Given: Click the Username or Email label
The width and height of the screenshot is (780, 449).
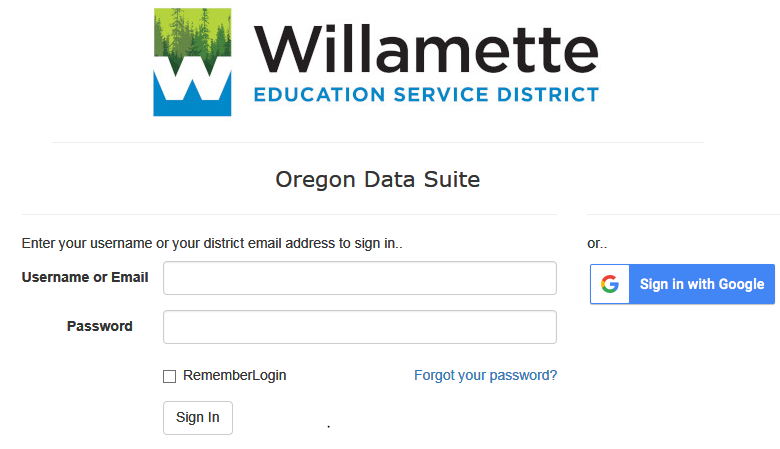Looking at the screenshot, I should point(85,277).
